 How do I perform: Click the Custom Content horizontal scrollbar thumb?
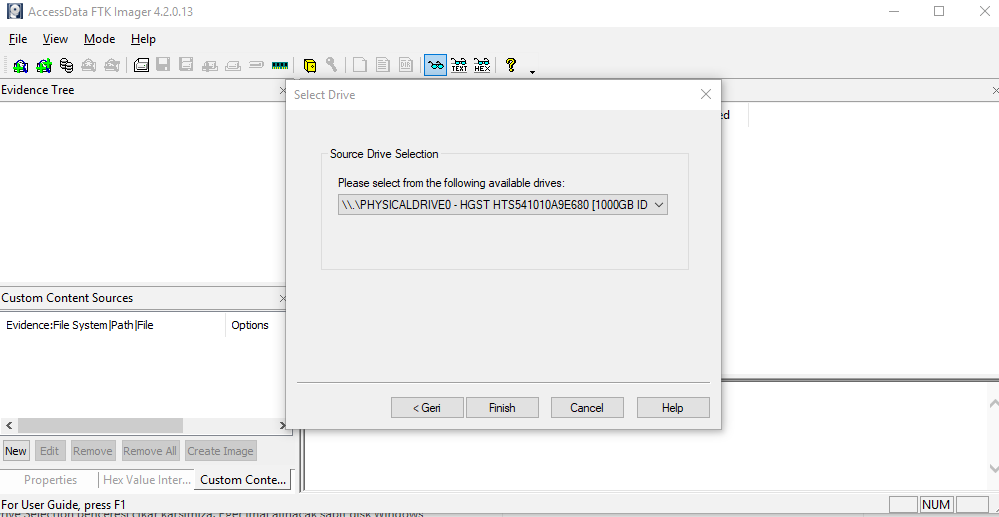click(100, 425)
